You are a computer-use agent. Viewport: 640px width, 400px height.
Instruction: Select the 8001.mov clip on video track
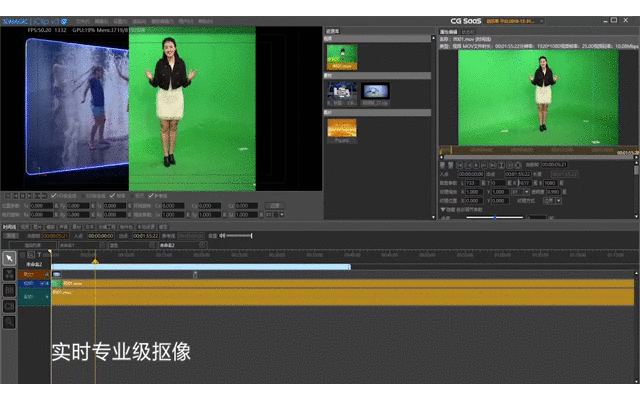(x=342, y=283)
